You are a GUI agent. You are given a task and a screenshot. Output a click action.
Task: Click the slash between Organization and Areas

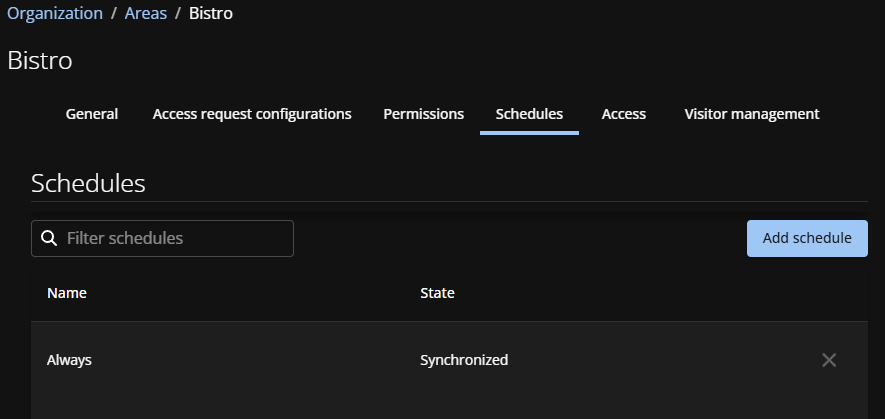pos(114,14)
